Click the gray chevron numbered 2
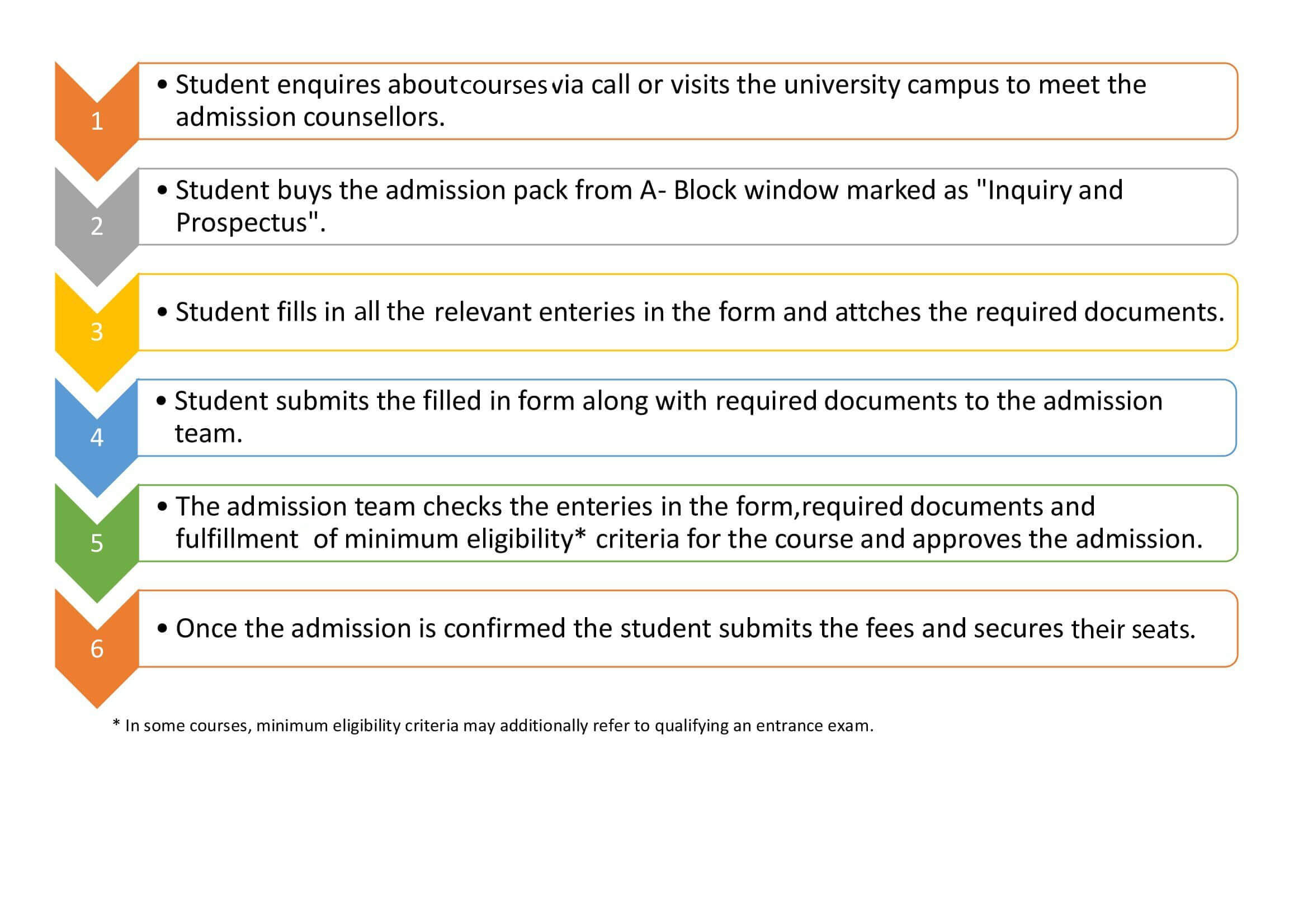Viewport: 1308px width, 924px height. (97, 226)
